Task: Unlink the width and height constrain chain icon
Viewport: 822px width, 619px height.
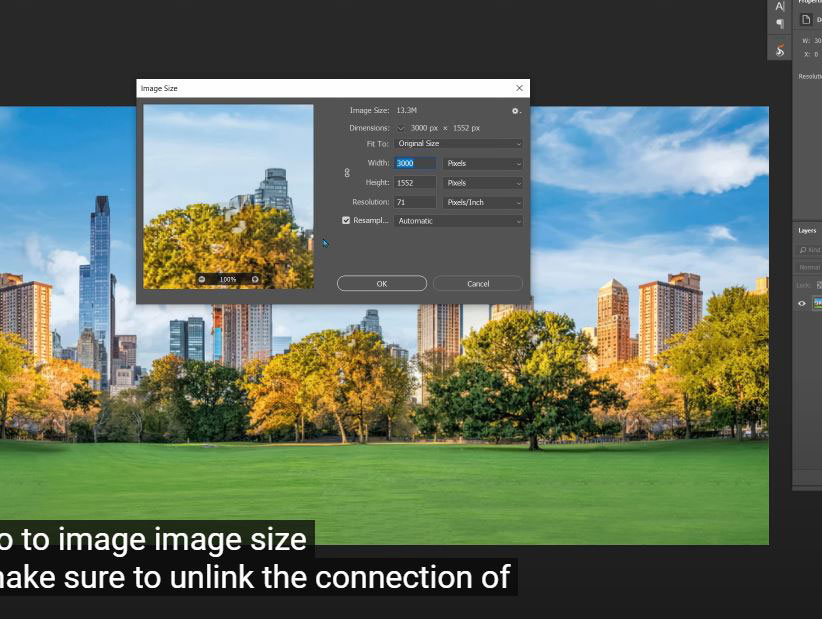Action: point(347,172)
